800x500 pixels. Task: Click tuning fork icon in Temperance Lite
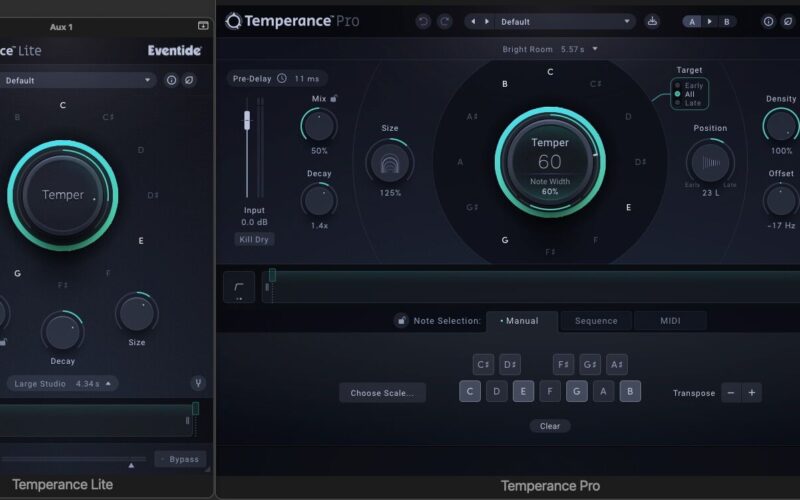click(198, 383)
